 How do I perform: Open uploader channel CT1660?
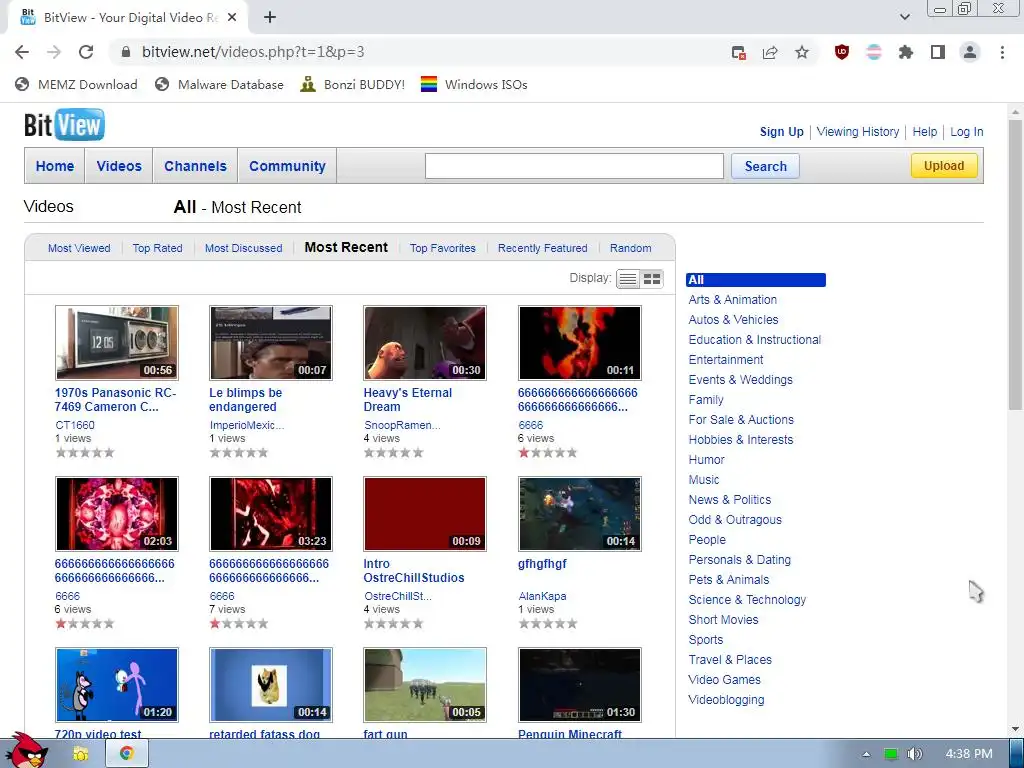[75, 425]
